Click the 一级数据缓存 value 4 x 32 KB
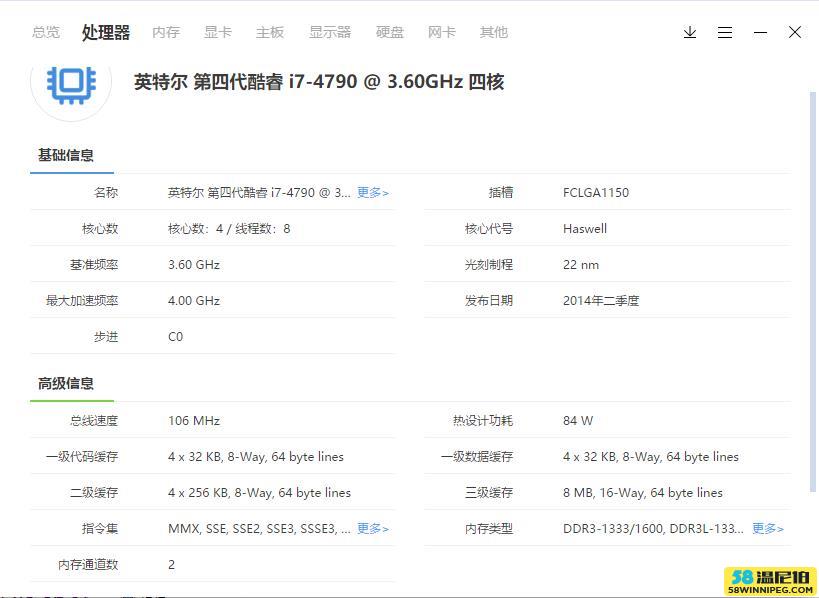This screenshot has width=819, height=598. (651, 457)
